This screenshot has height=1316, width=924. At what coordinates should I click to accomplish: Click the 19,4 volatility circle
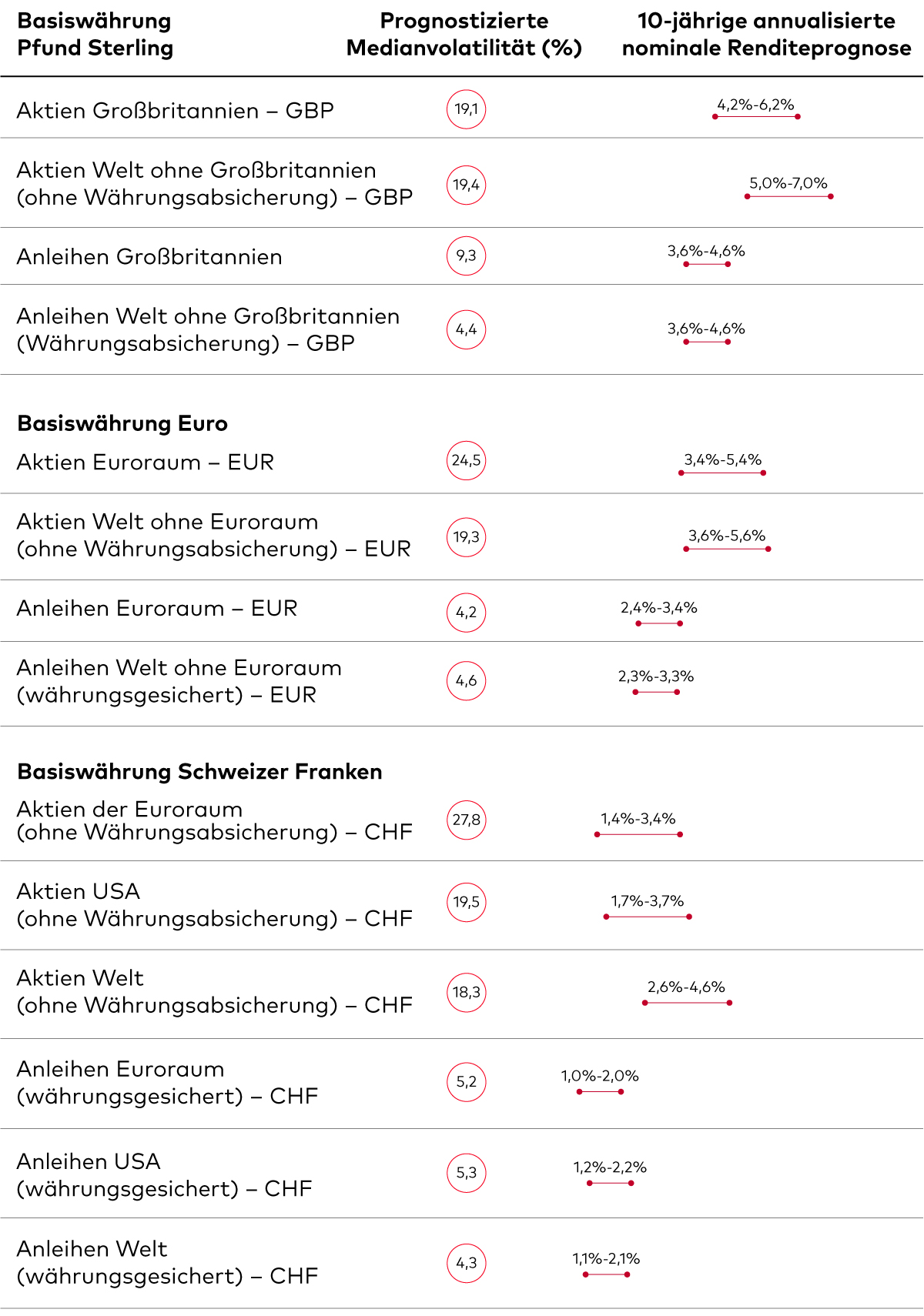[466, 185]
